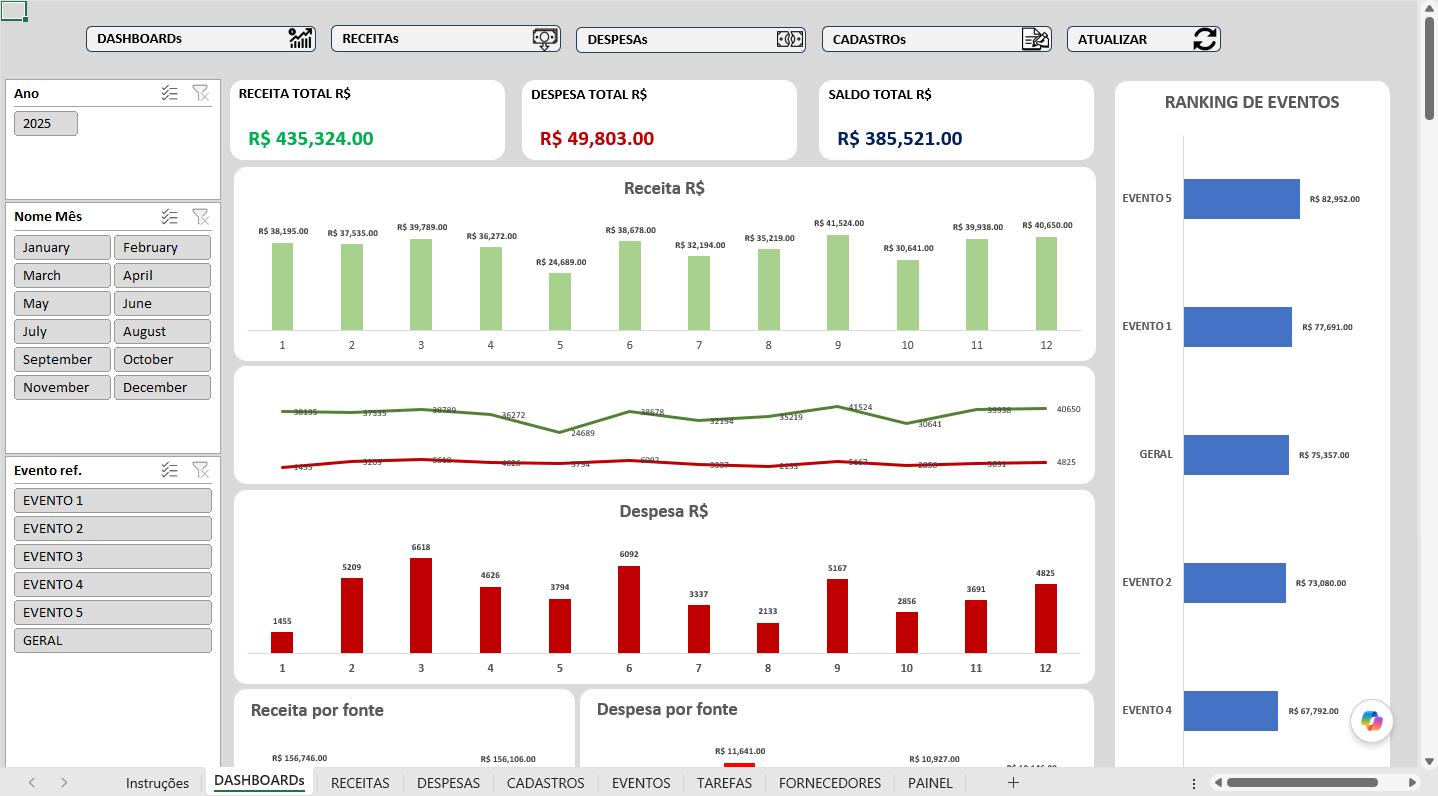Screen dimensions: 1438x796
Task: Select February in the Nome Mês slicer
Action: click(162, 247)
